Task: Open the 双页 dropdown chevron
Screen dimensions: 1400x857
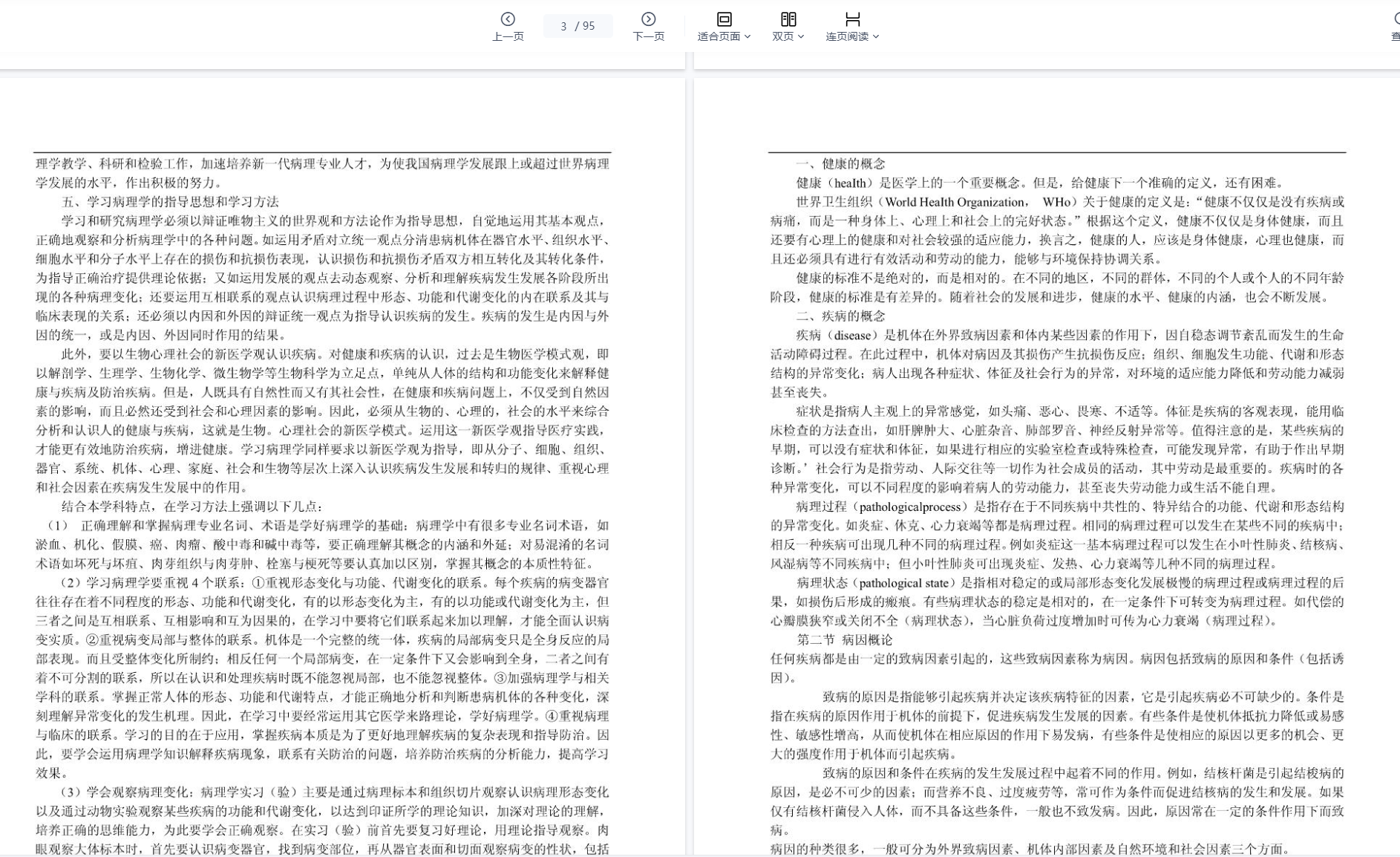Action: (800, 36)
